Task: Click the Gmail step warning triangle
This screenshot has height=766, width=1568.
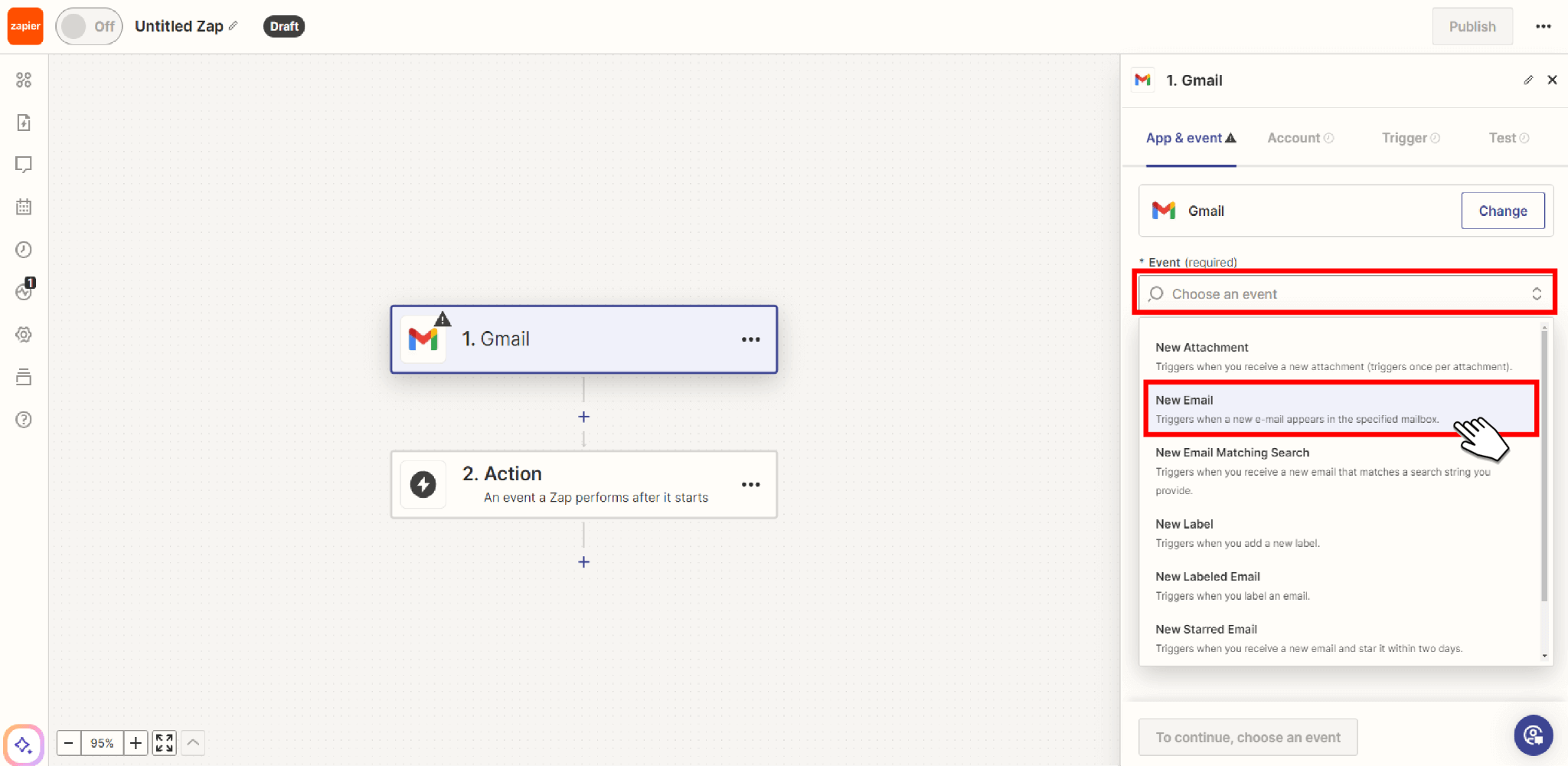Action: [443, 319]
